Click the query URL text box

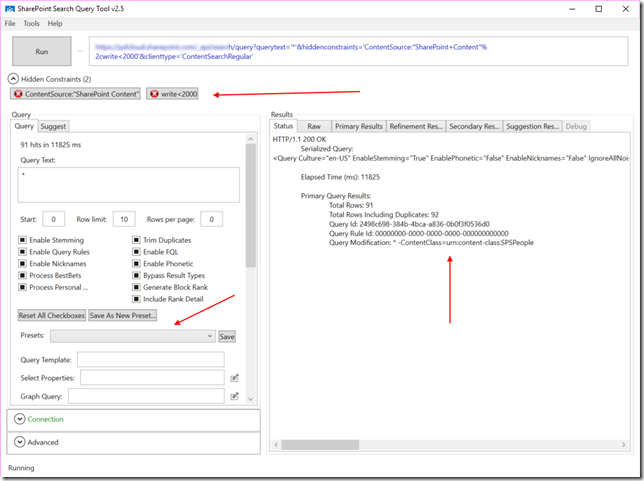(x=358, y=51)
